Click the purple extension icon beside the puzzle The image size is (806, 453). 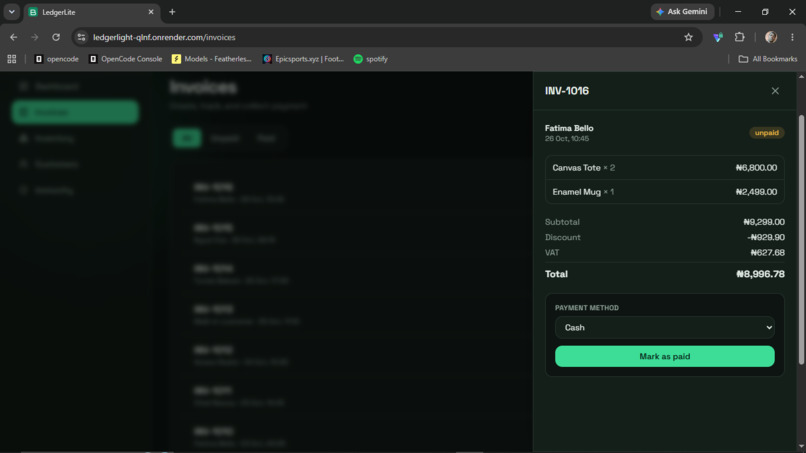(x=718, y=37)
